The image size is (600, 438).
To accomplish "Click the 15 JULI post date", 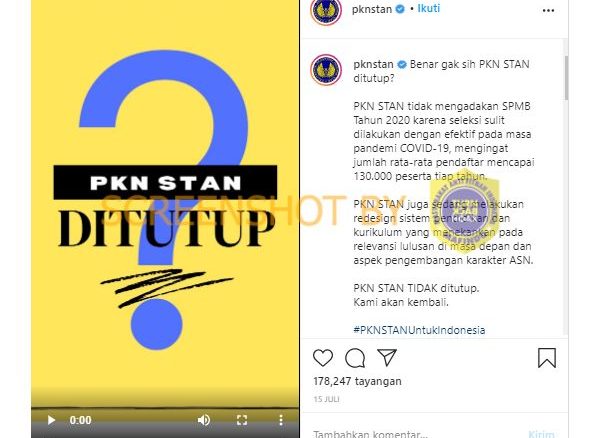I will [326, 399].
